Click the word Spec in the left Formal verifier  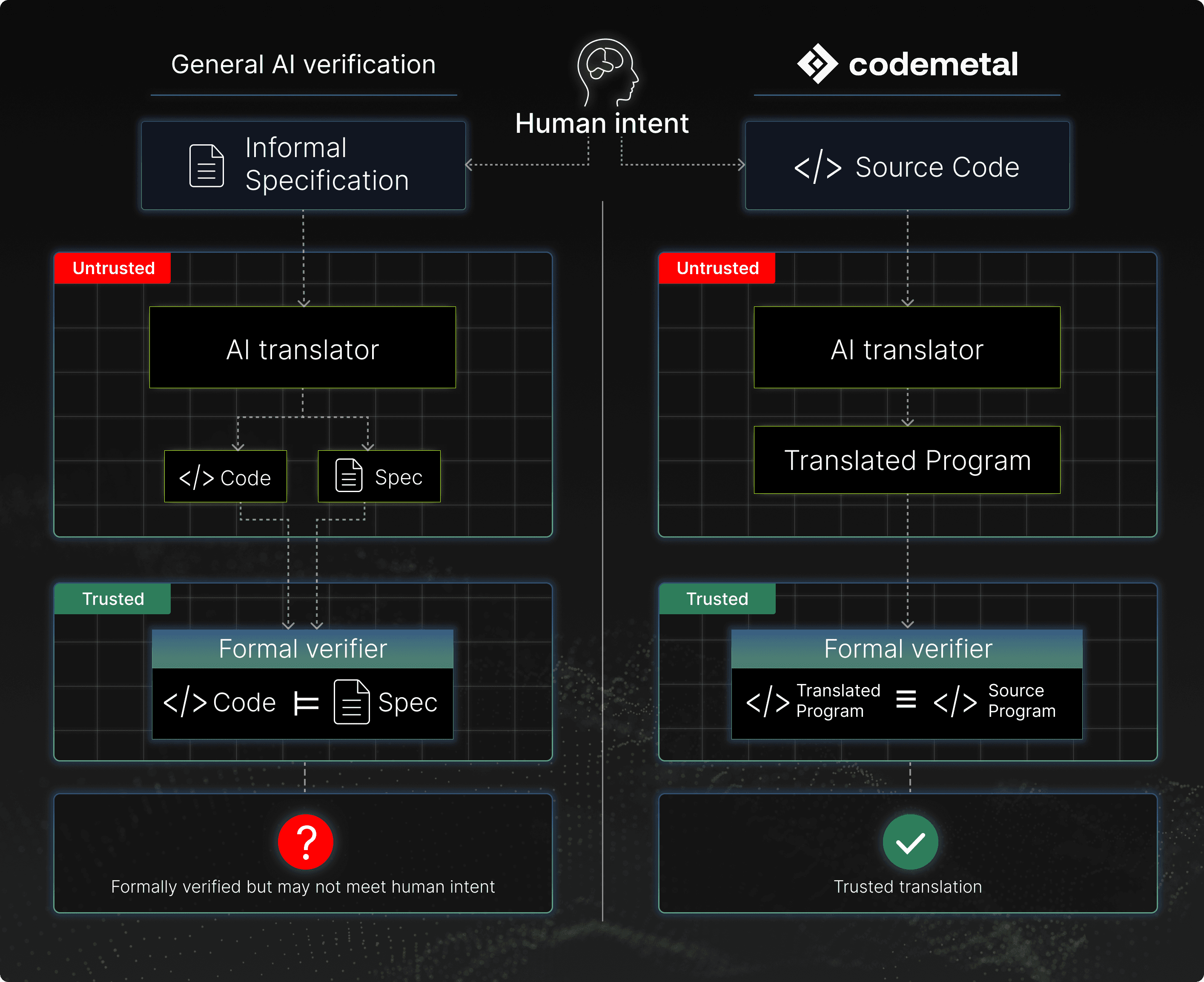407,703
